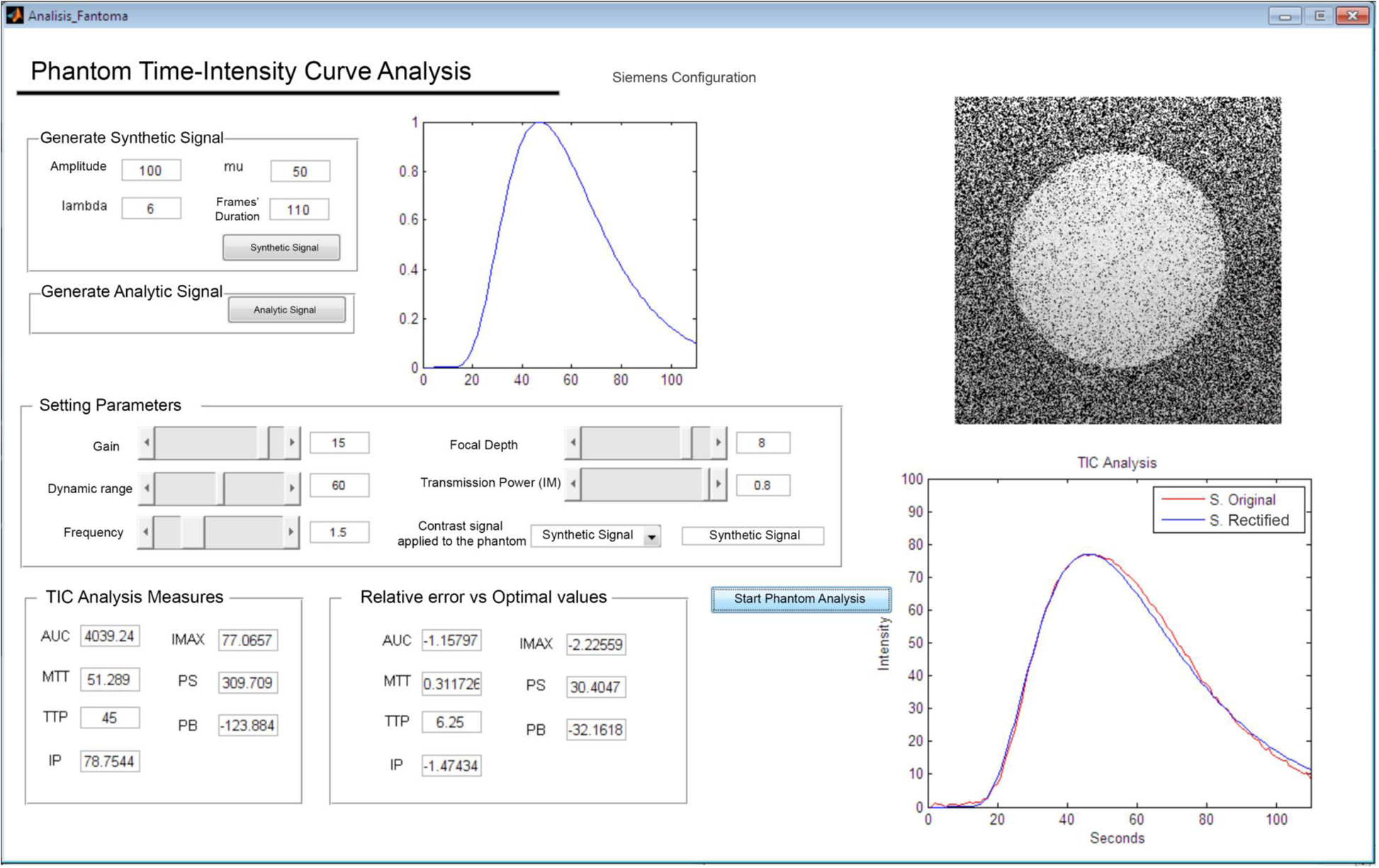Image resolution: width=1379 pixels, height=868 pixels.
Task: Click the S. Rectified legend entry
Action: [1225, 521]
